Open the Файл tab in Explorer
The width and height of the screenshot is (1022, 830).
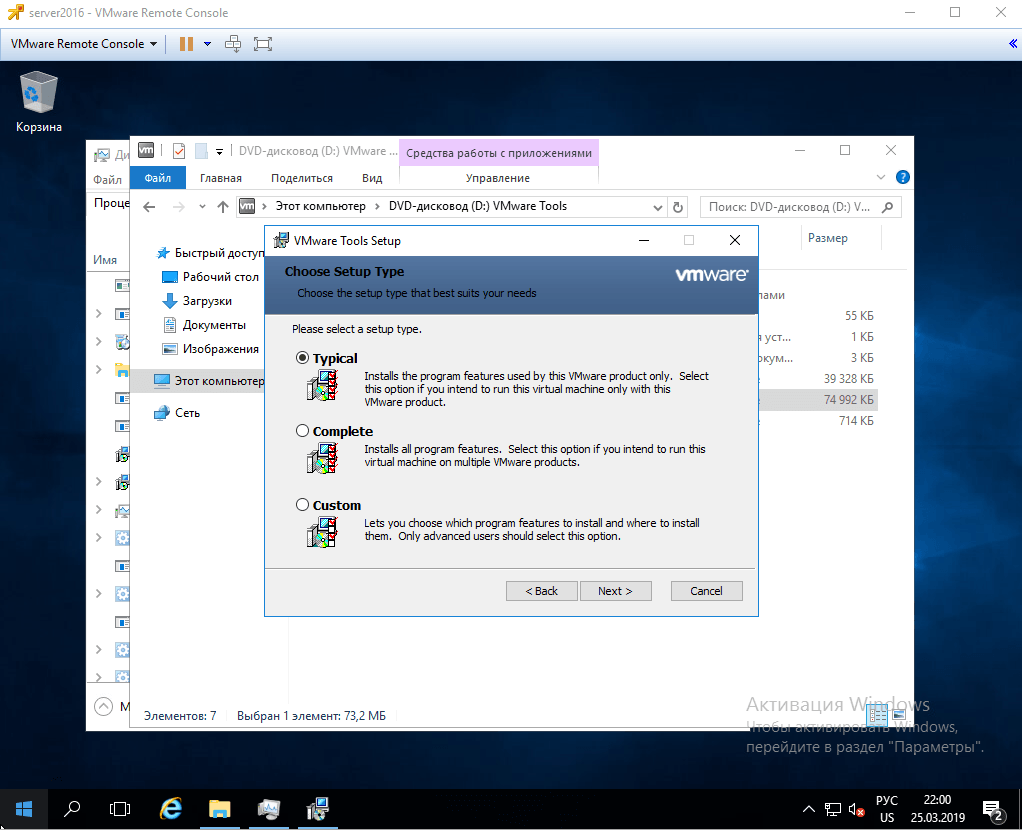click(158, 178)
